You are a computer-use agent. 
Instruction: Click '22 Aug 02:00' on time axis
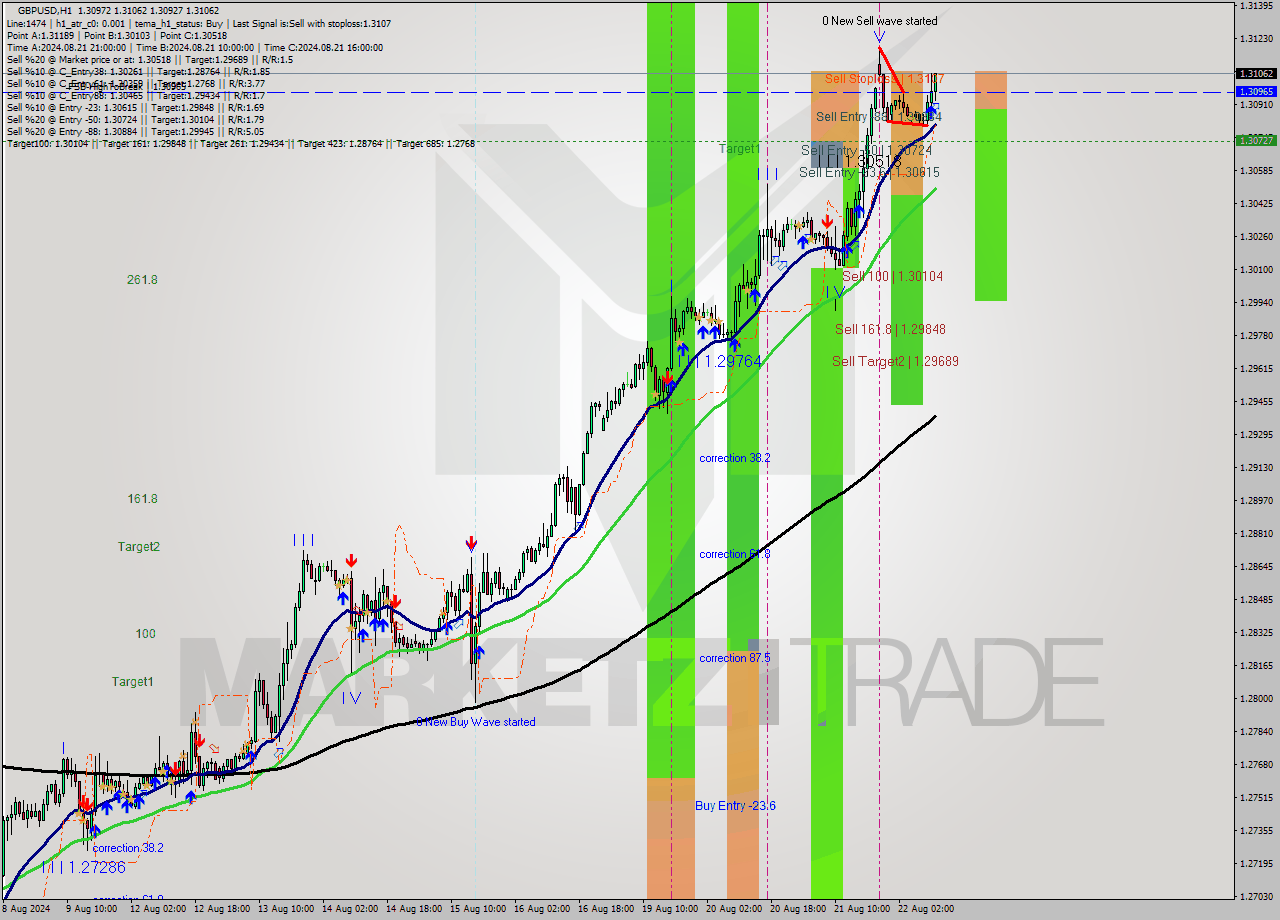925,910
